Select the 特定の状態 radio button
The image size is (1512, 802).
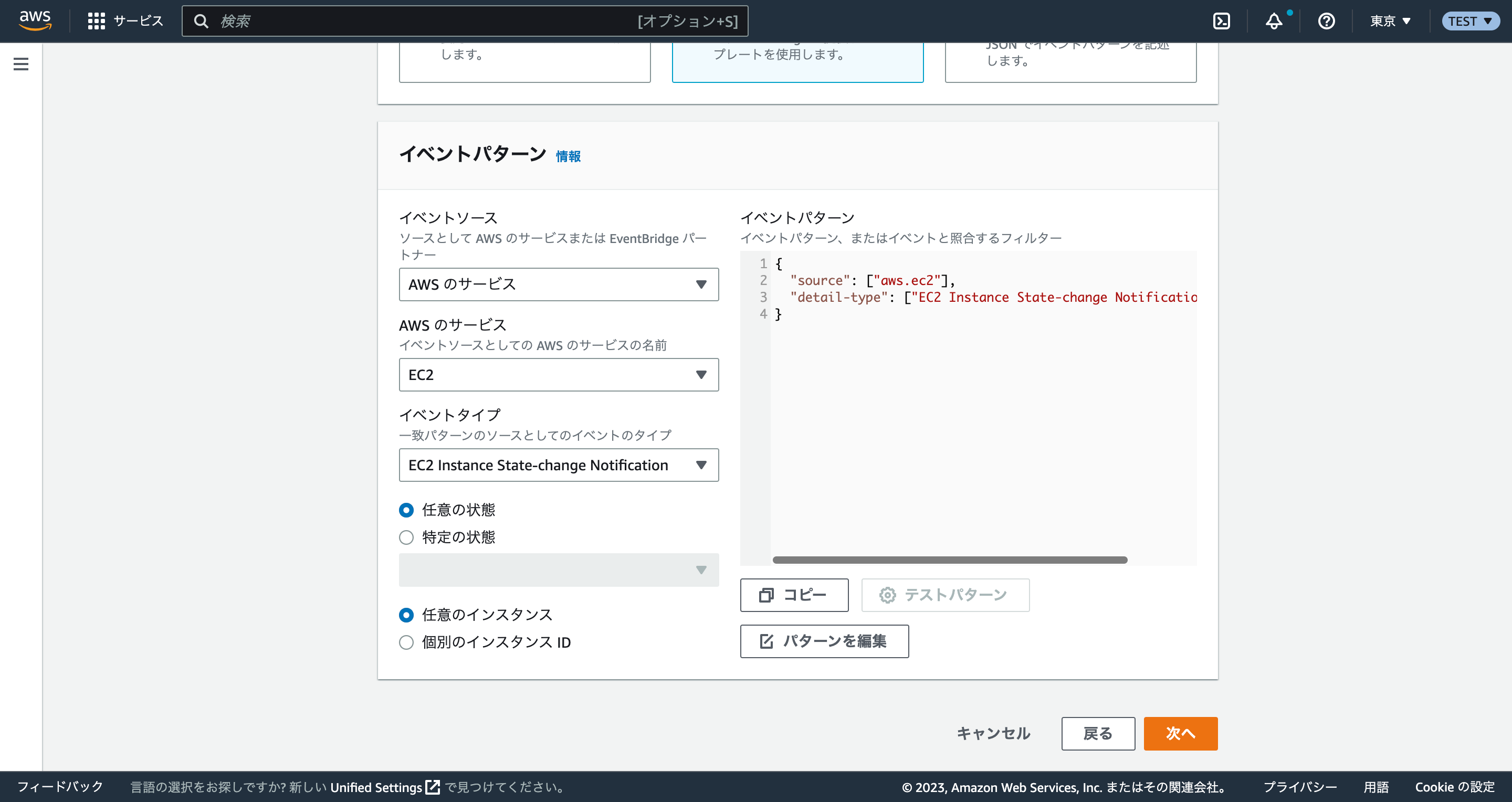click(x=406, y=537)
